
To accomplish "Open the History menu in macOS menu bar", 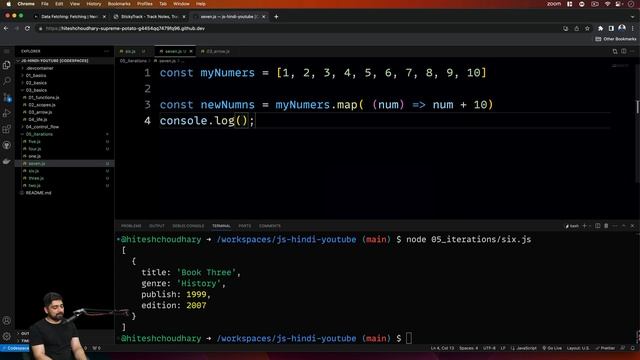I will (93, 4).
